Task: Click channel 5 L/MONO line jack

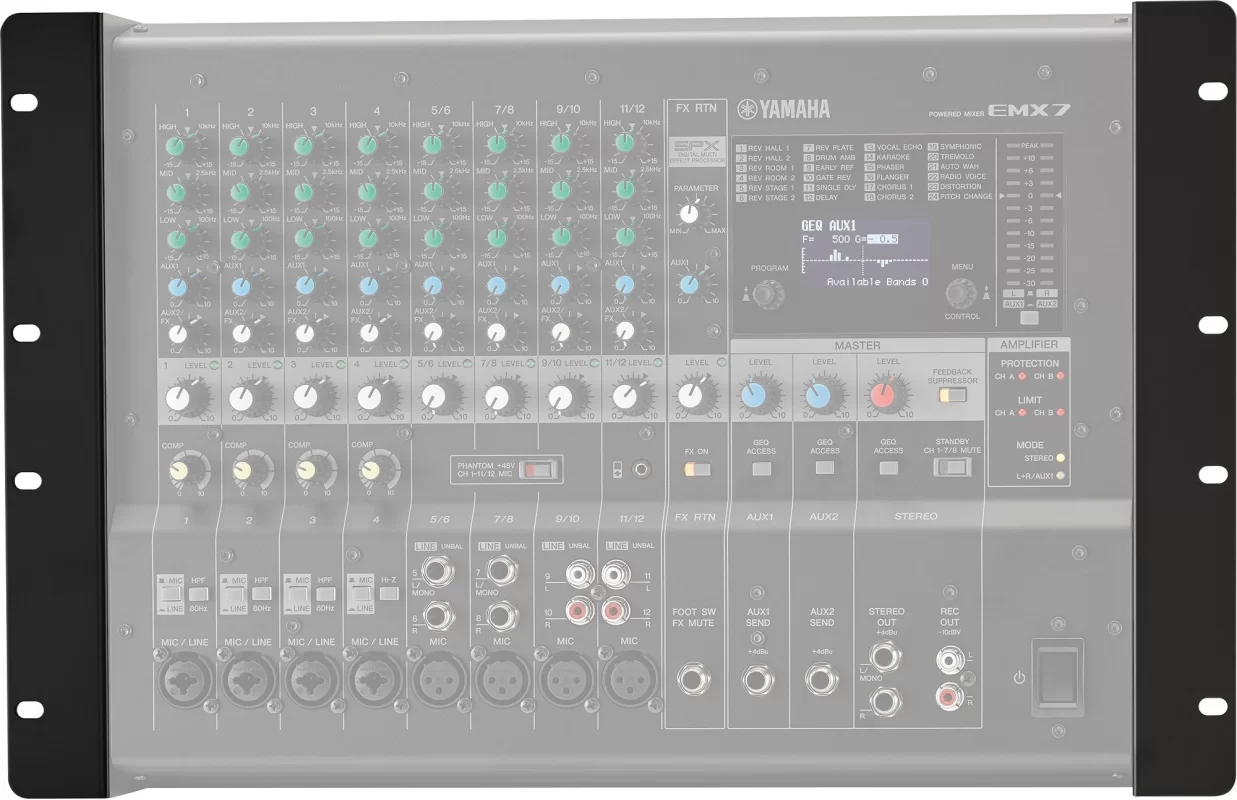Action: pos(437,573)
